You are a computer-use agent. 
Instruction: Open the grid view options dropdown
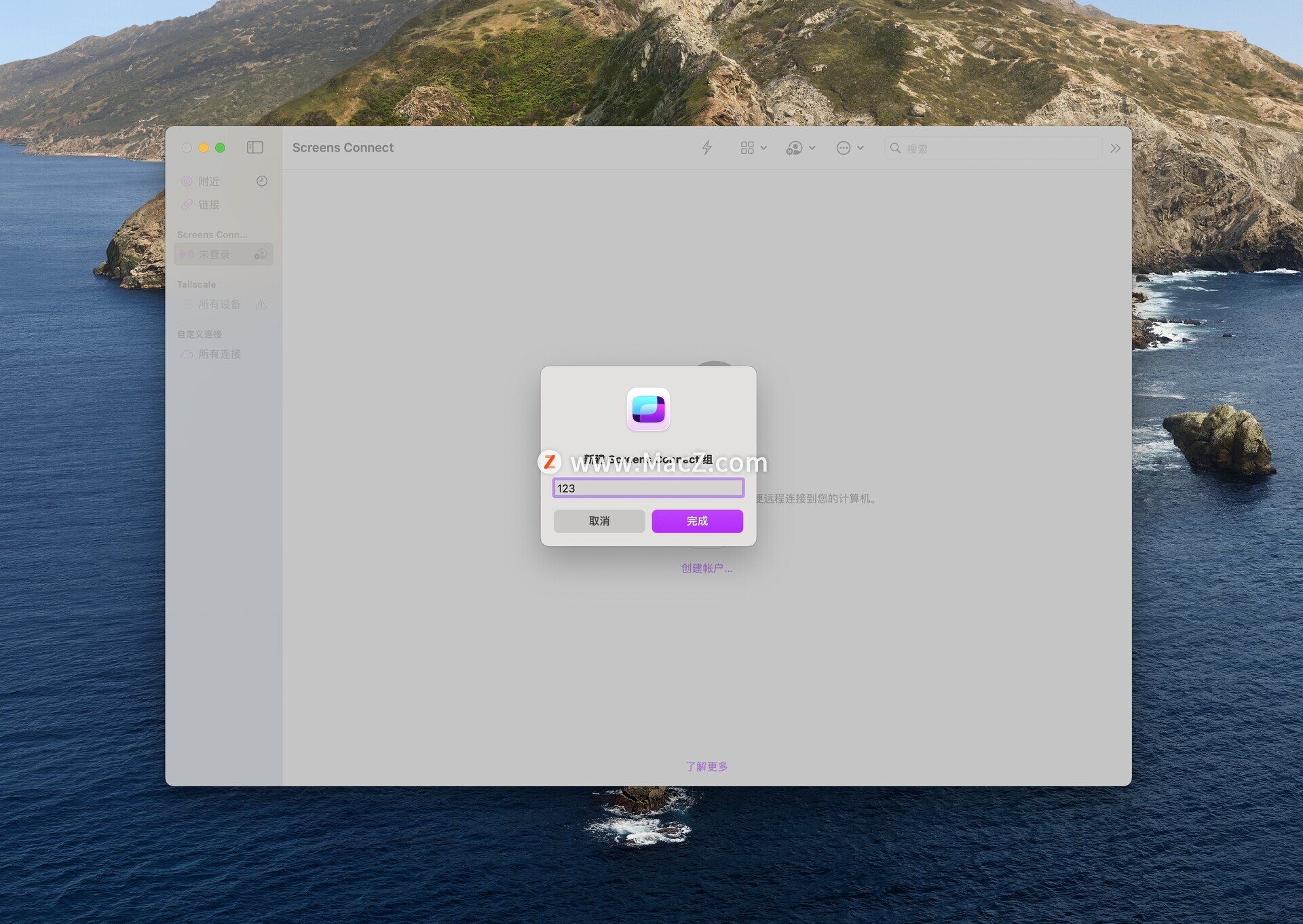pos(753,147)
